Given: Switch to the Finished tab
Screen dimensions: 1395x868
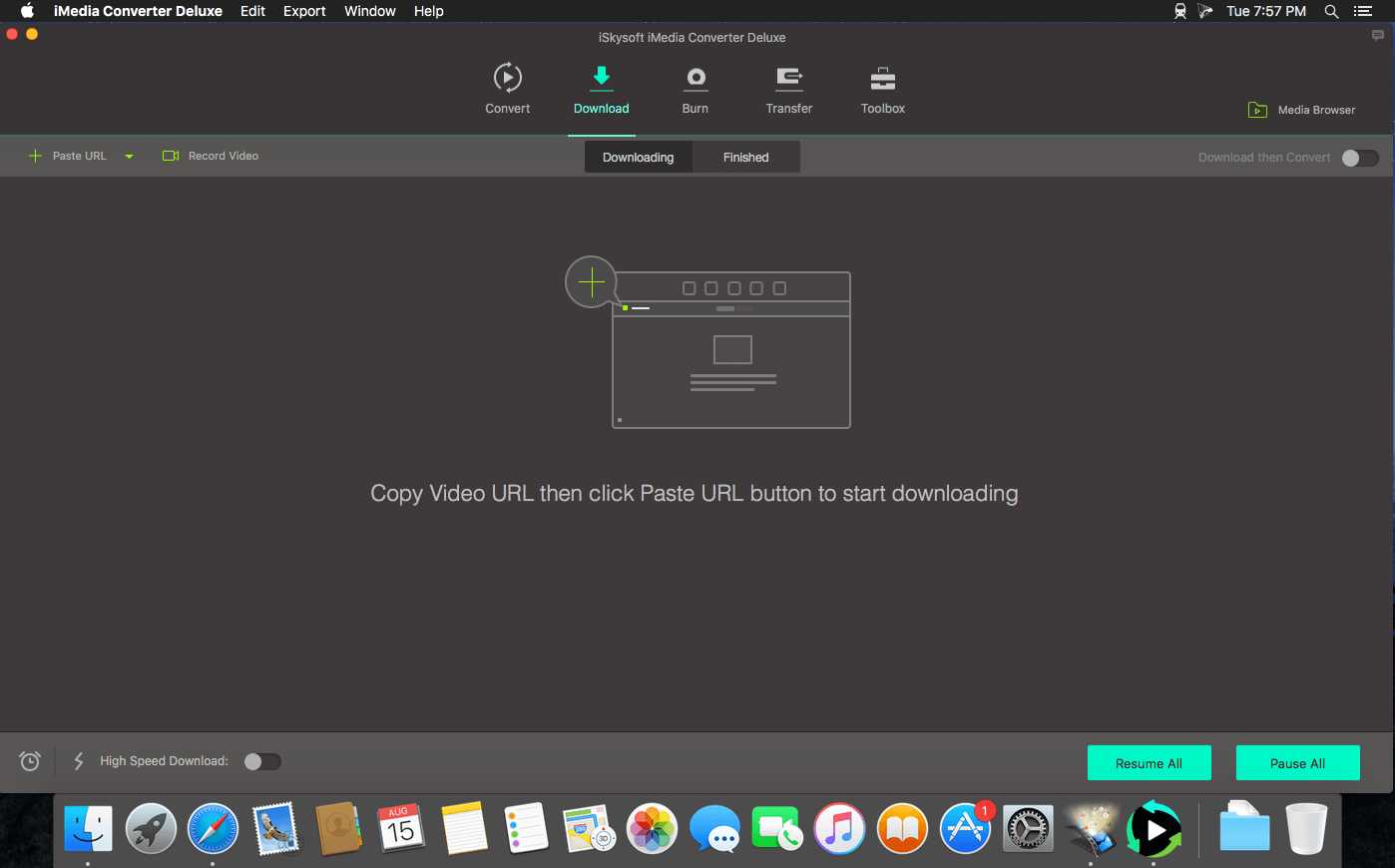Looking at the screenshot, I should [x=746, y=158].
